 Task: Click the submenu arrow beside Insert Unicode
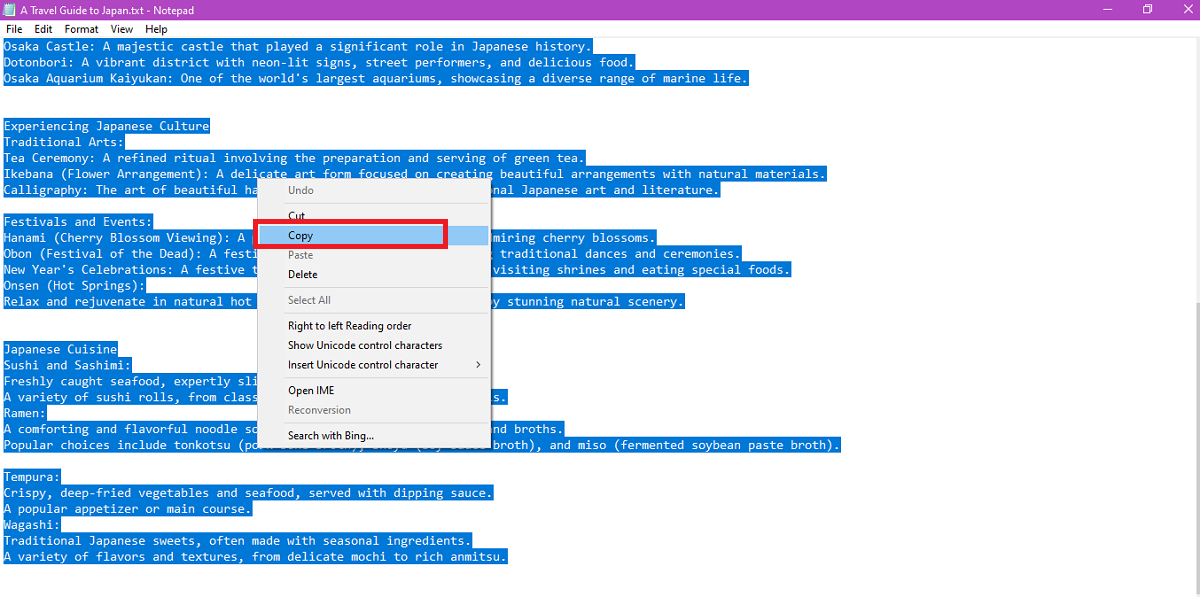[478, 365]
